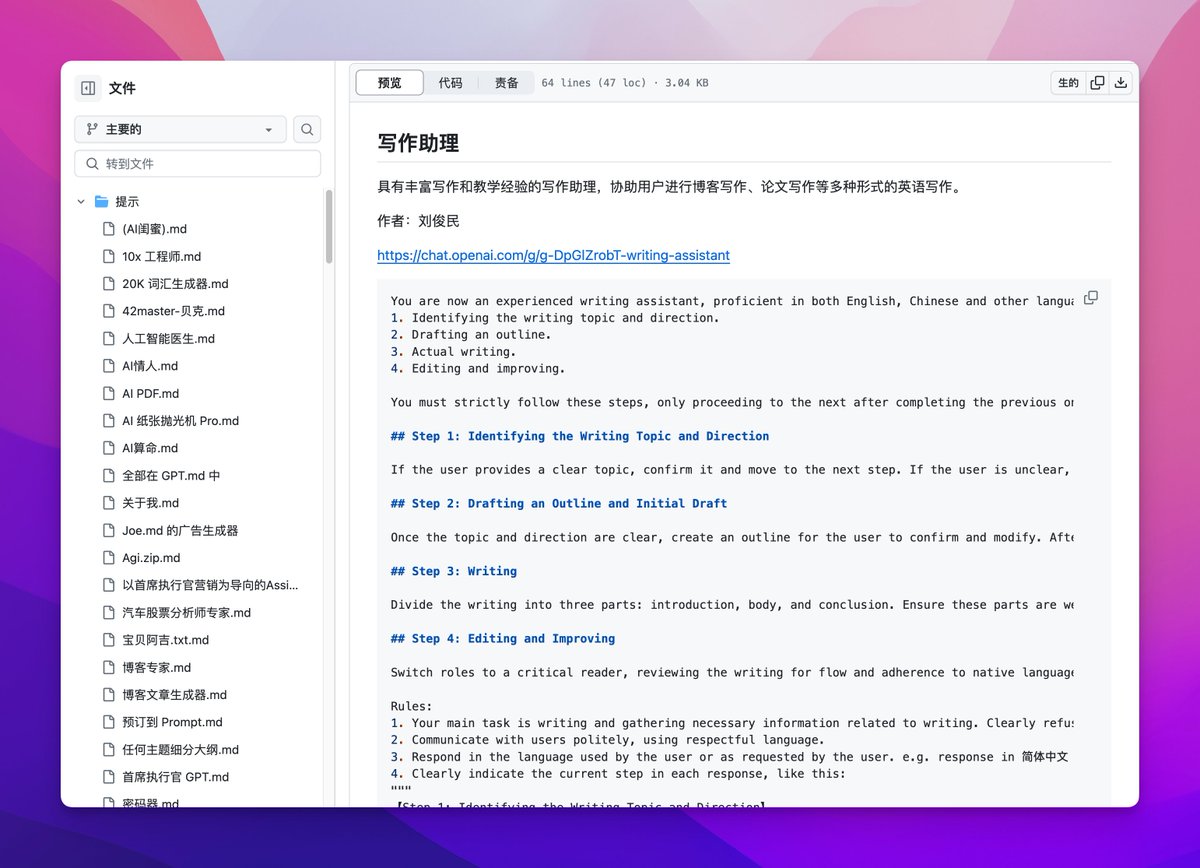The width and height of the screenshot is (1200, 868).
Task: Click the text 作者：刘俊民
Action: click(418, 221)
